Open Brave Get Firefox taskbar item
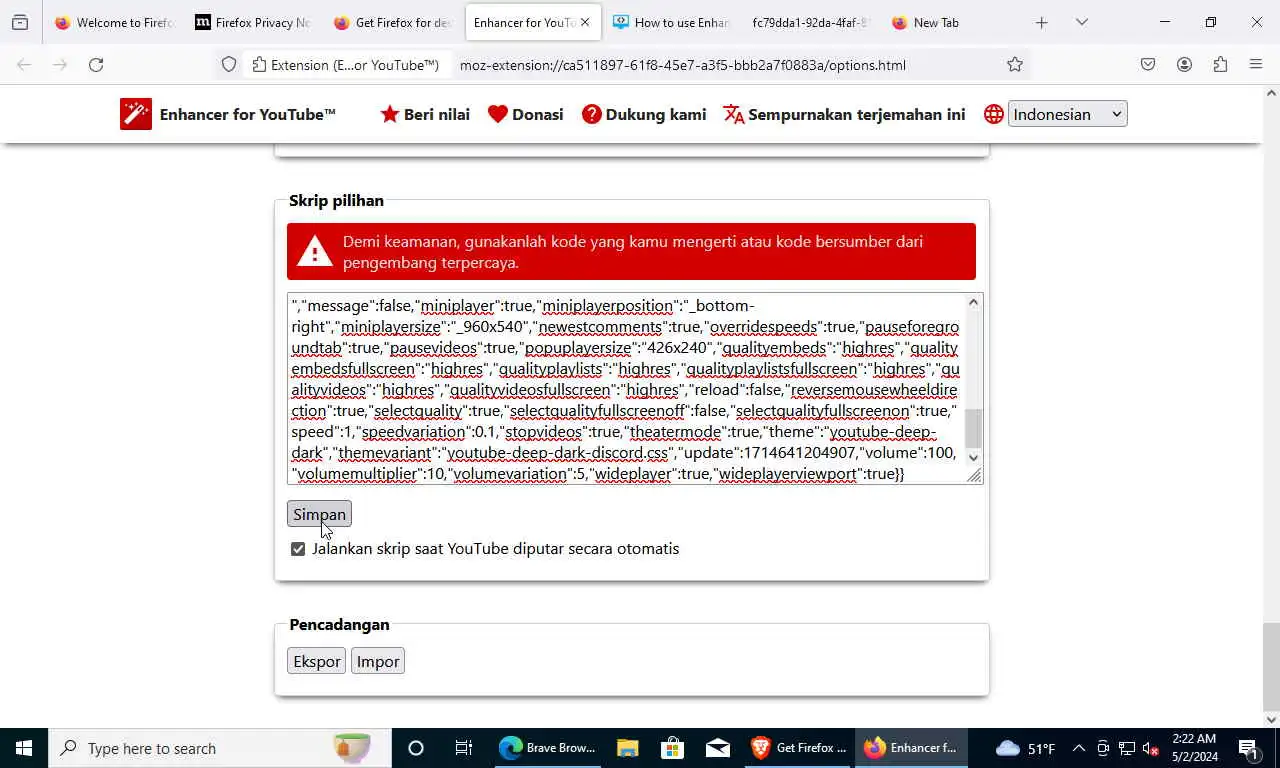Image resolution: width=1280 pixels, height=768 pixels. coord(798,748)
